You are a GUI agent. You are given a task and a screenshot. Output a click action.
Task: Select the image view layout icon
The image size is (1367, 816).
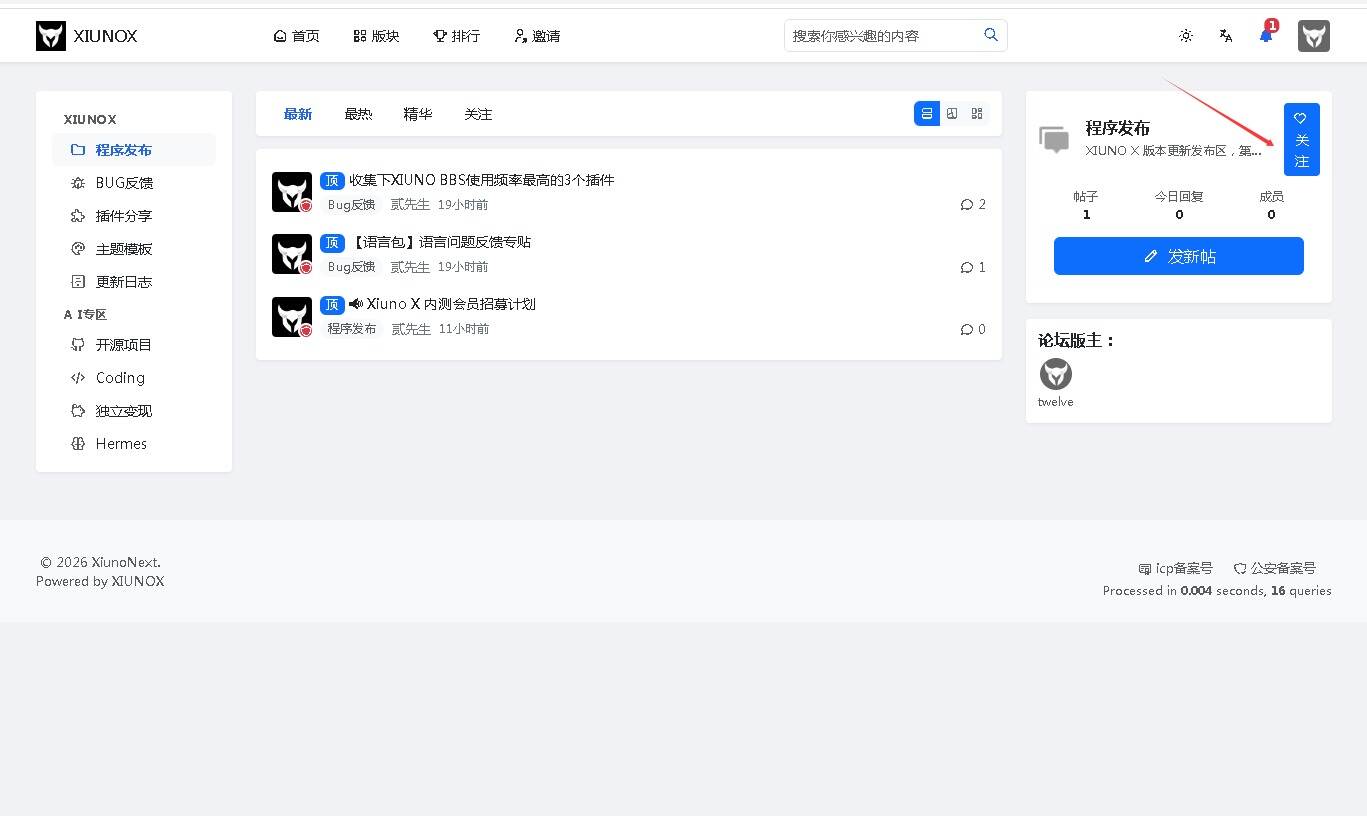click(x=952, y=113)
